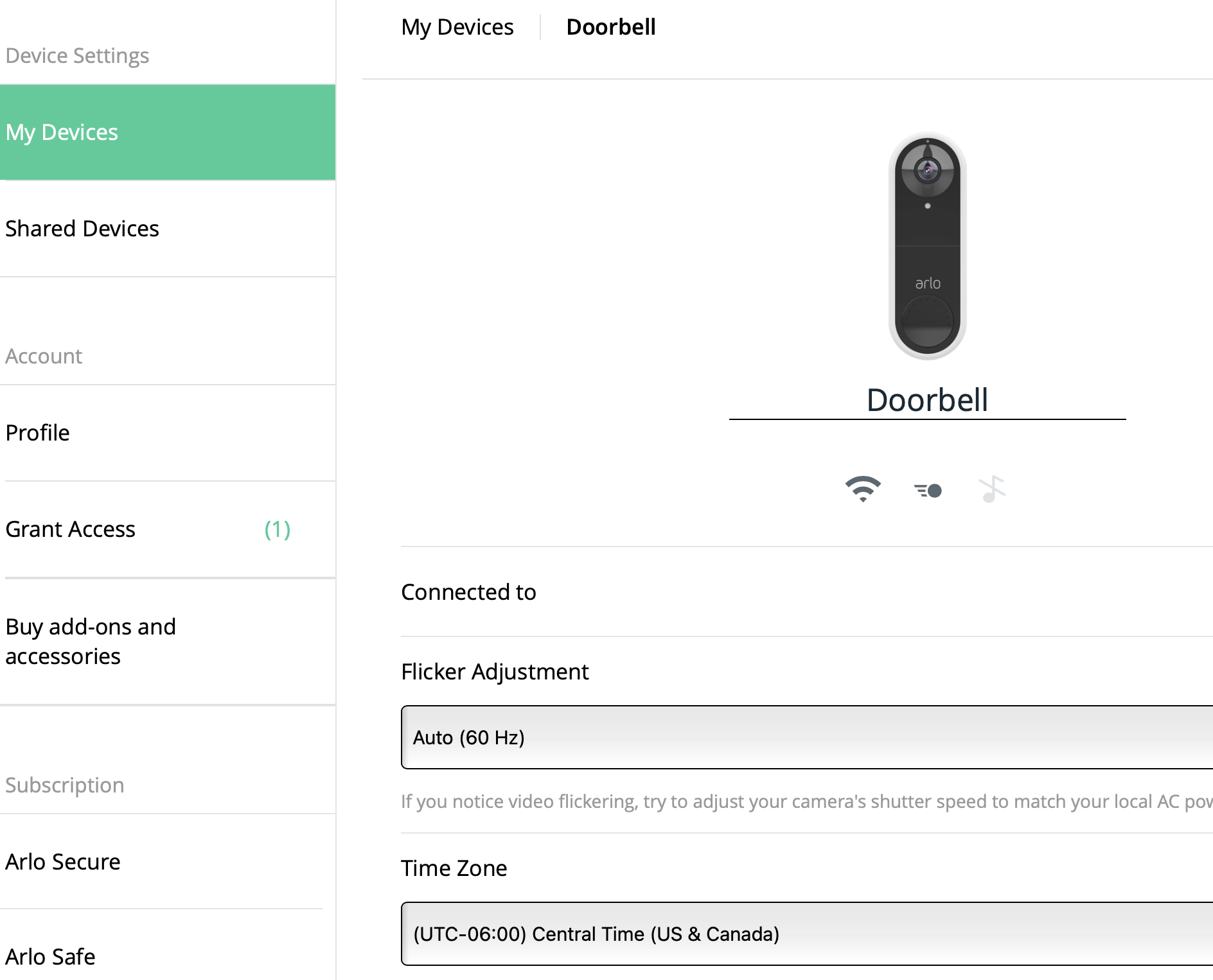Open the Grant Access page

(71, 529)
